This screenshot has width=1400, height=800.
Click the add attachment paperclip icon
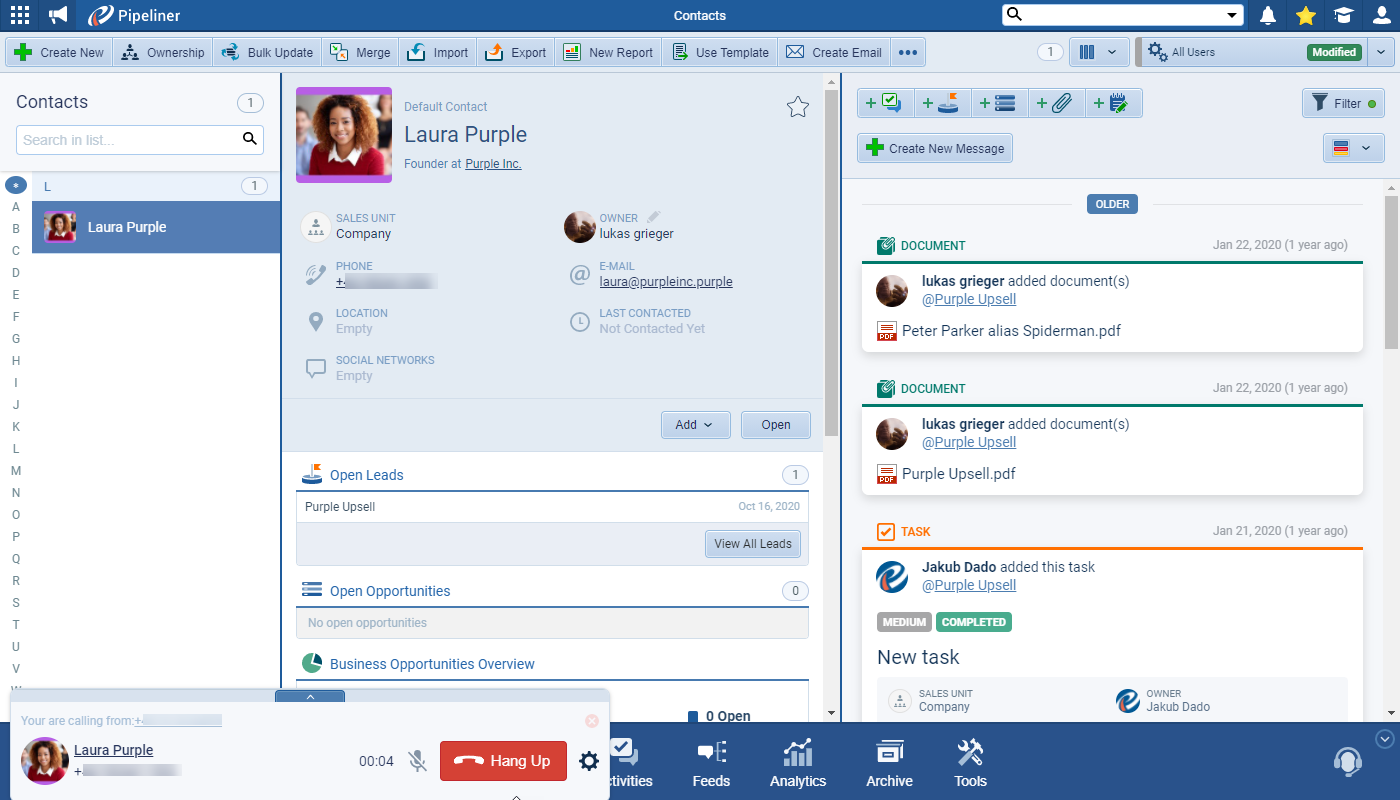click(1055, 103)
